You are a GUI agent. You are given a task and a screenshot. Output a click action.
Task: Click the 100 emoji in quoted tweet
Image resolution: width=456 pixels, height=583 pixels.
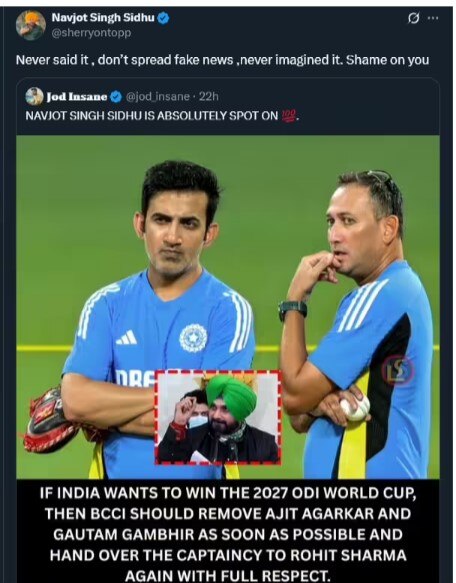pos(289,116)
